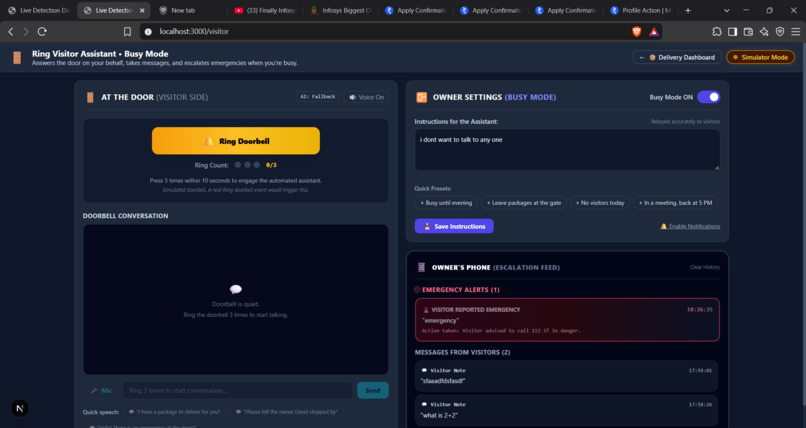Image resolution: width=806 pixels, height=428 pixels.
Task: Add the Leave packages at the gate preset
Action: [524, 203]
